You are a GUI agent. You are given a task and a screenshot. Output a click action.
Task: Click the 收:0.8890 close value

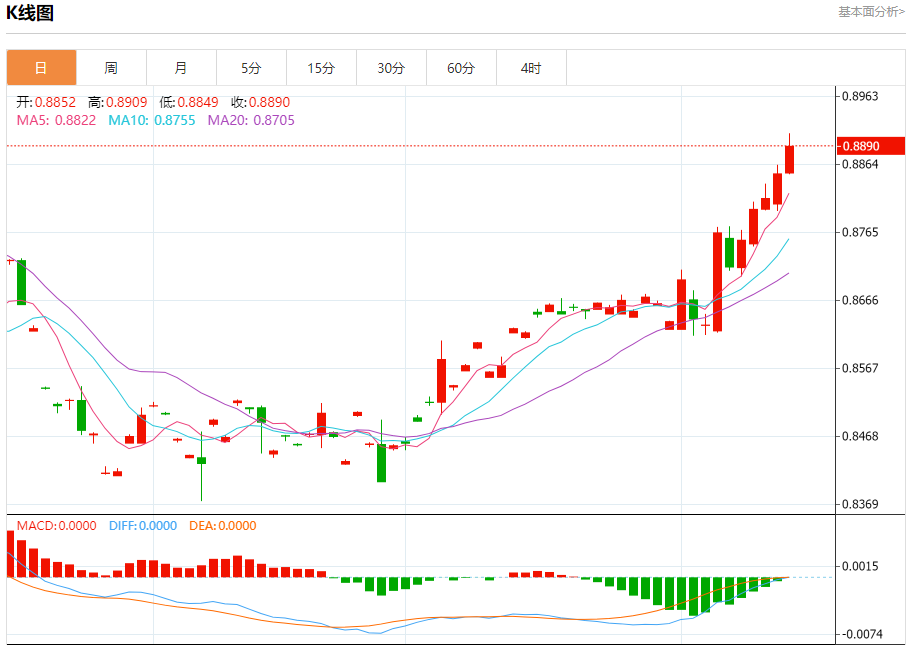click(x=261, y=102)
